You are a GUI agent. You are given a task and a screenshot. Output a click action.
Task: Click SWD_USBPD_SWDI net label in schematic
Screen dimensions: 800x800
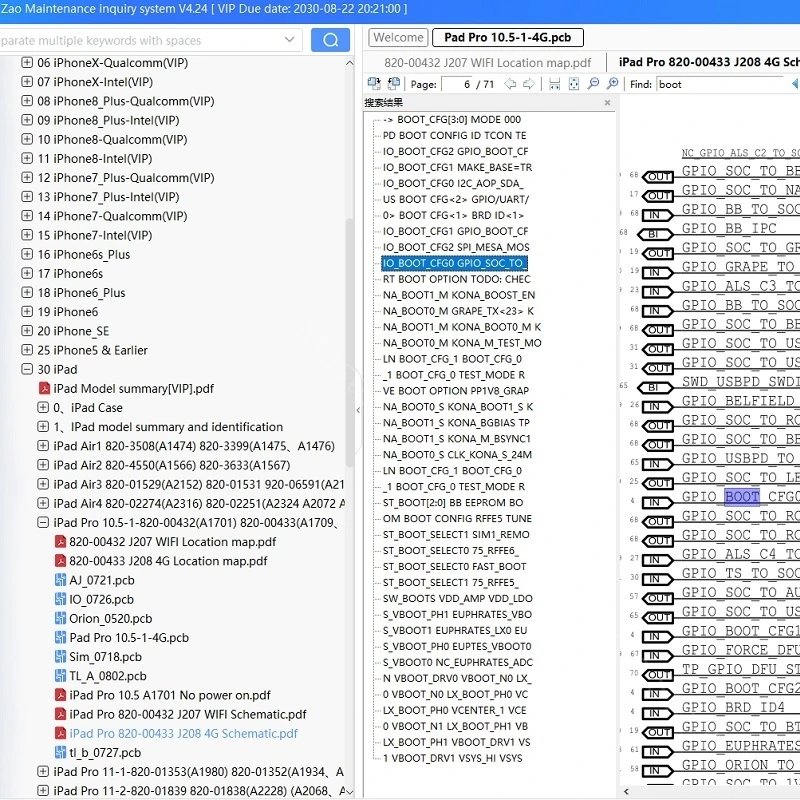(x=740, y=382)
